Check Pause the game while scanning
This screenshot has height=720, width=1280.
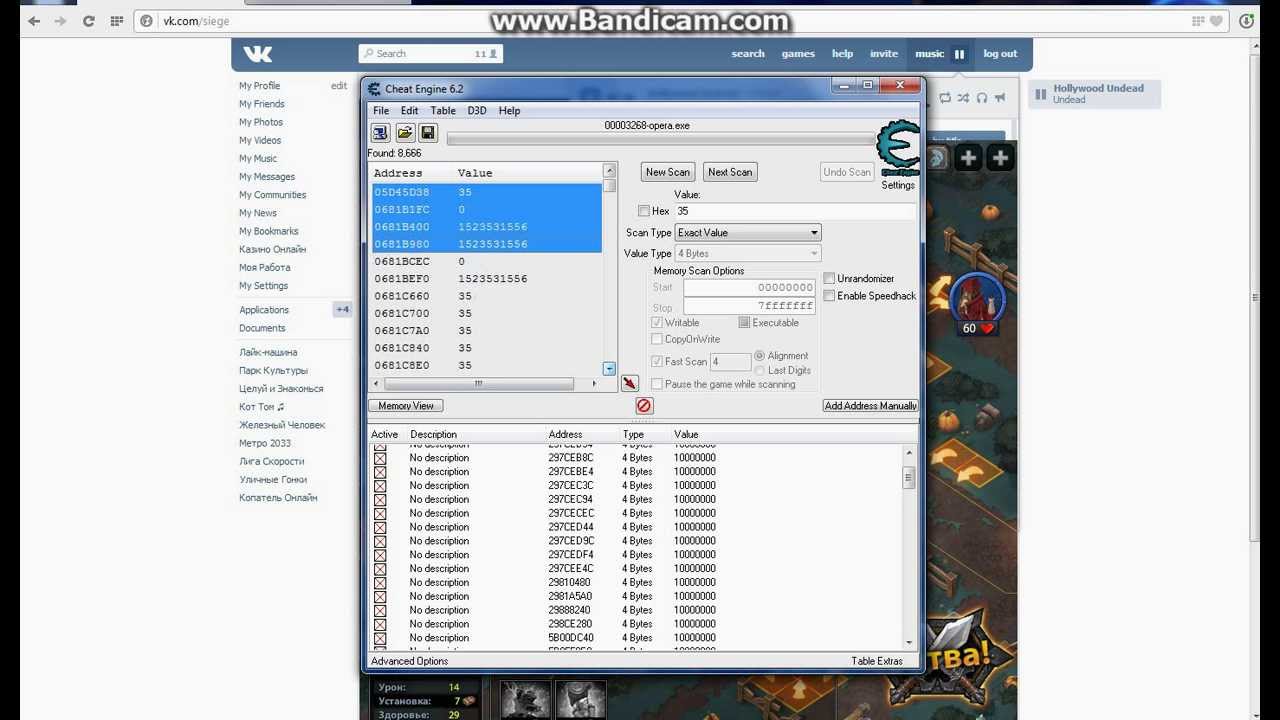(x=657, y=384)
